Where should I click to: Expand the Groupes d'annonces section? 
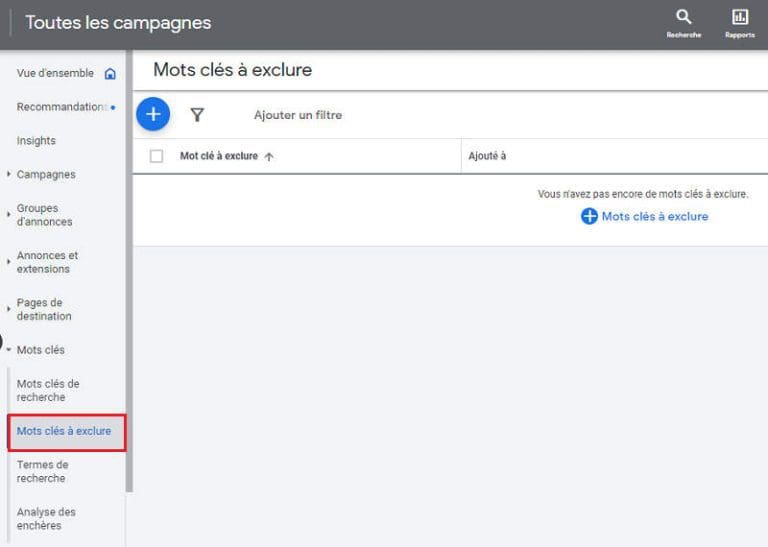pyautogui.click(x=9, y=215)
